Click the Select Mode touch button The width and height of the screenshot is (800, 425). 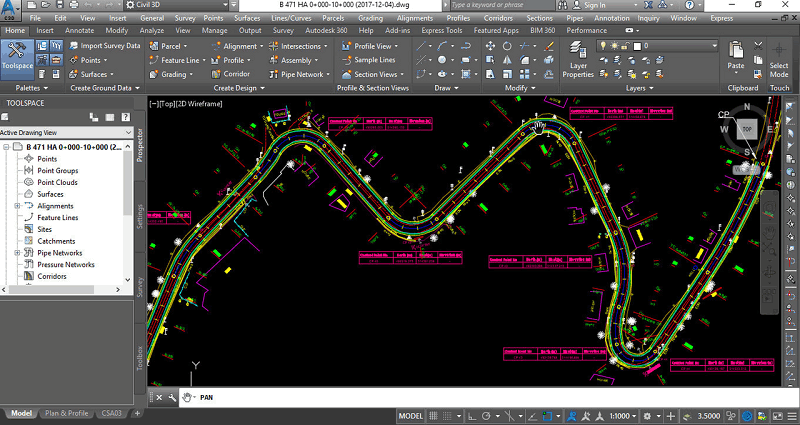[x=779, y=60]
